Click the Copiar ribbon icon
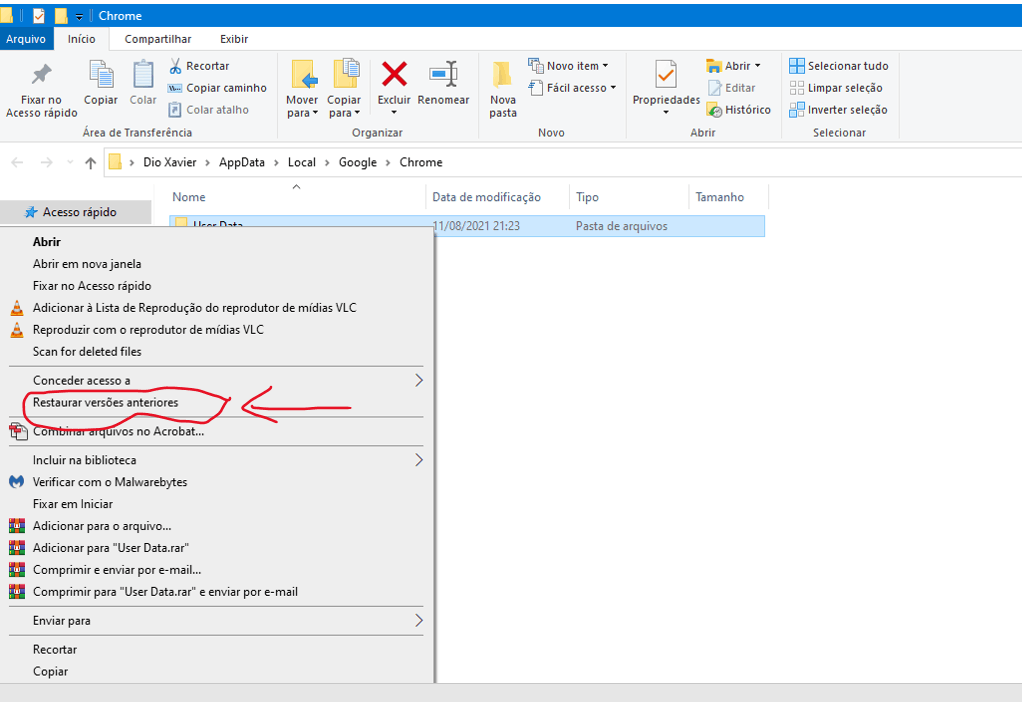 click(100, 74)
